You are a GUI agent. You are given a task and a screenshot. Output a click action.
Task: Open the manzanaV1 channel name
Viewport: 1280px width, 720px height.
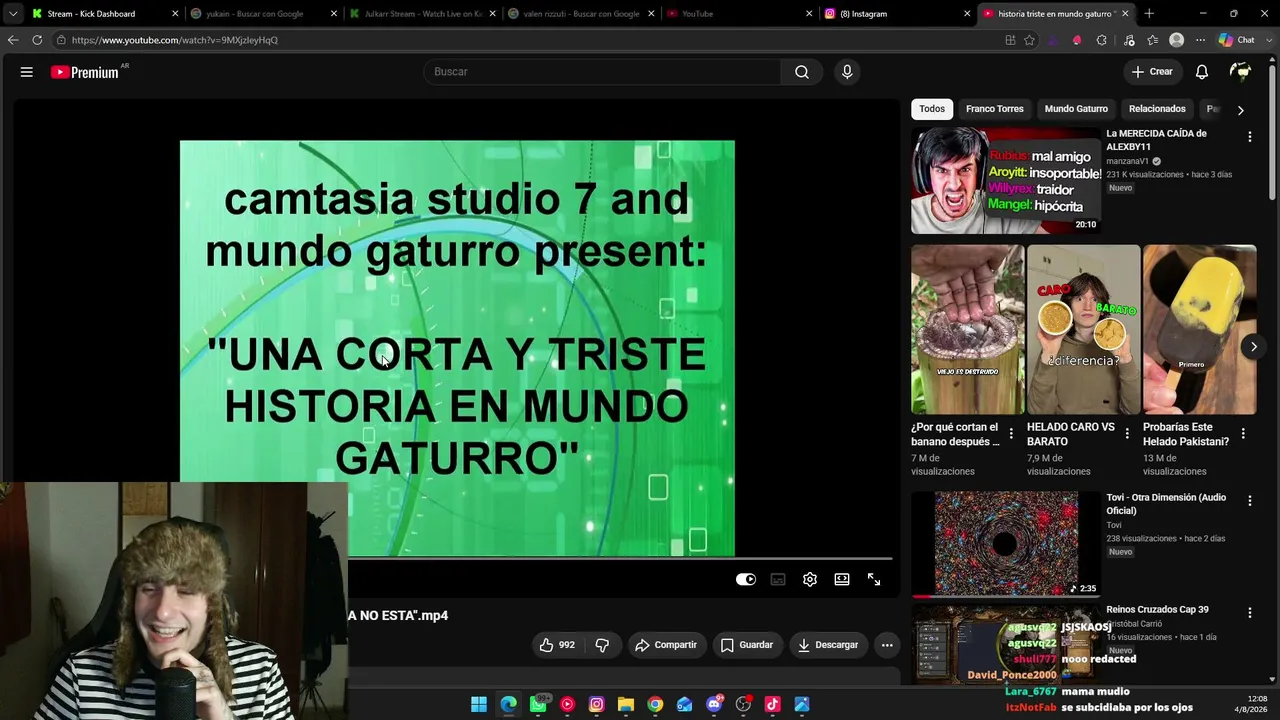(1127, 161)
